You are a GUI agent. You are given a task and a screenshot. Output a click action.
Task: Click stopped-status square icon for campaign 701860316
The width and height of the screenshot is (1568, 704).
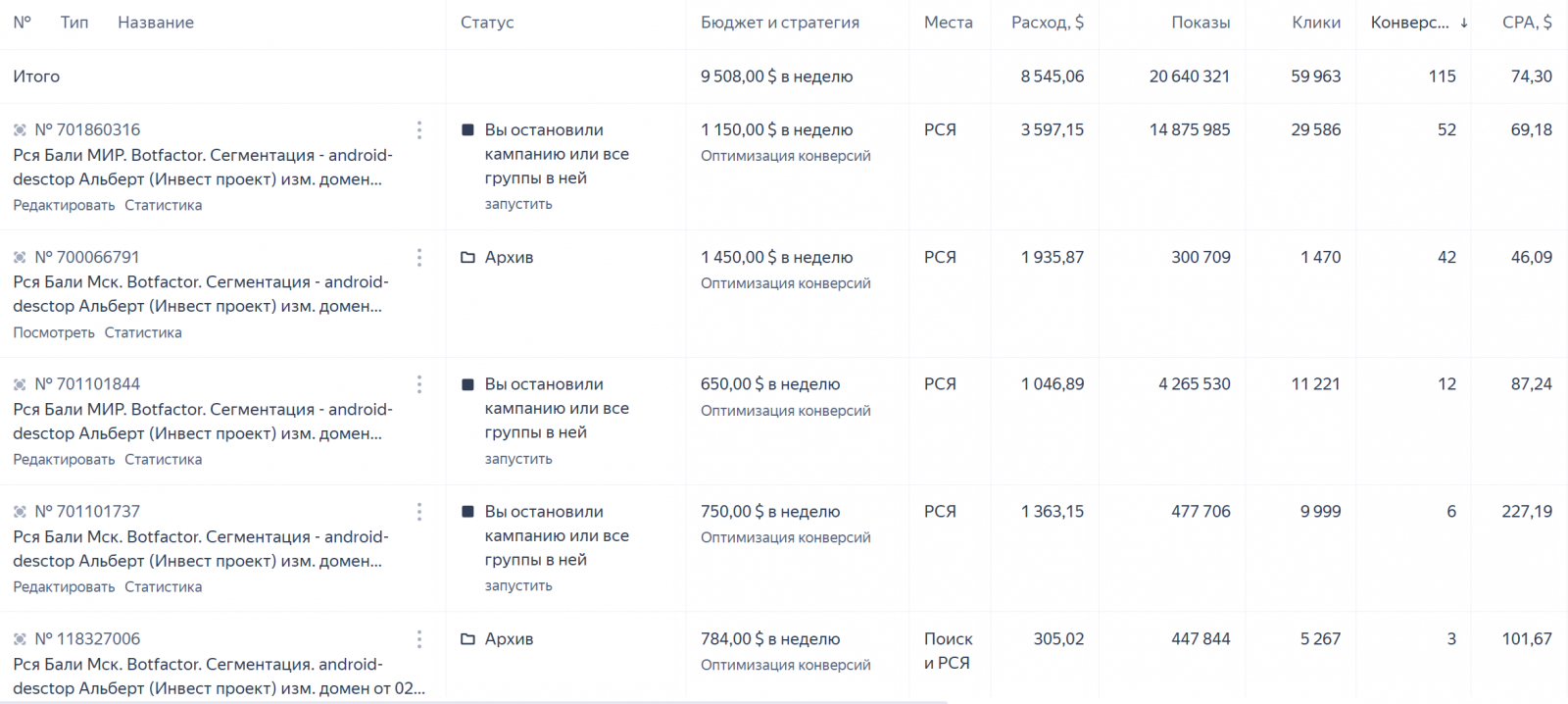467,129
